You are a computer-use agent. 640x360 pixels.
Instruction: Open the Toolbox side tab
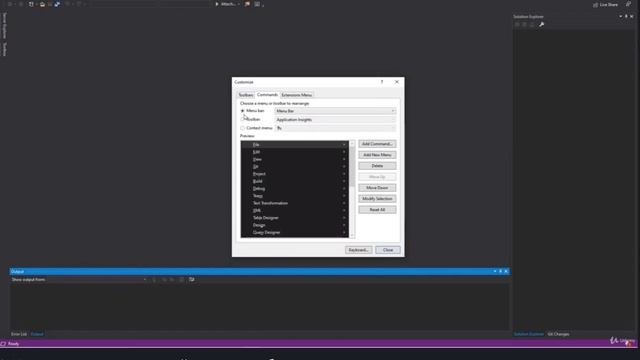4,49
